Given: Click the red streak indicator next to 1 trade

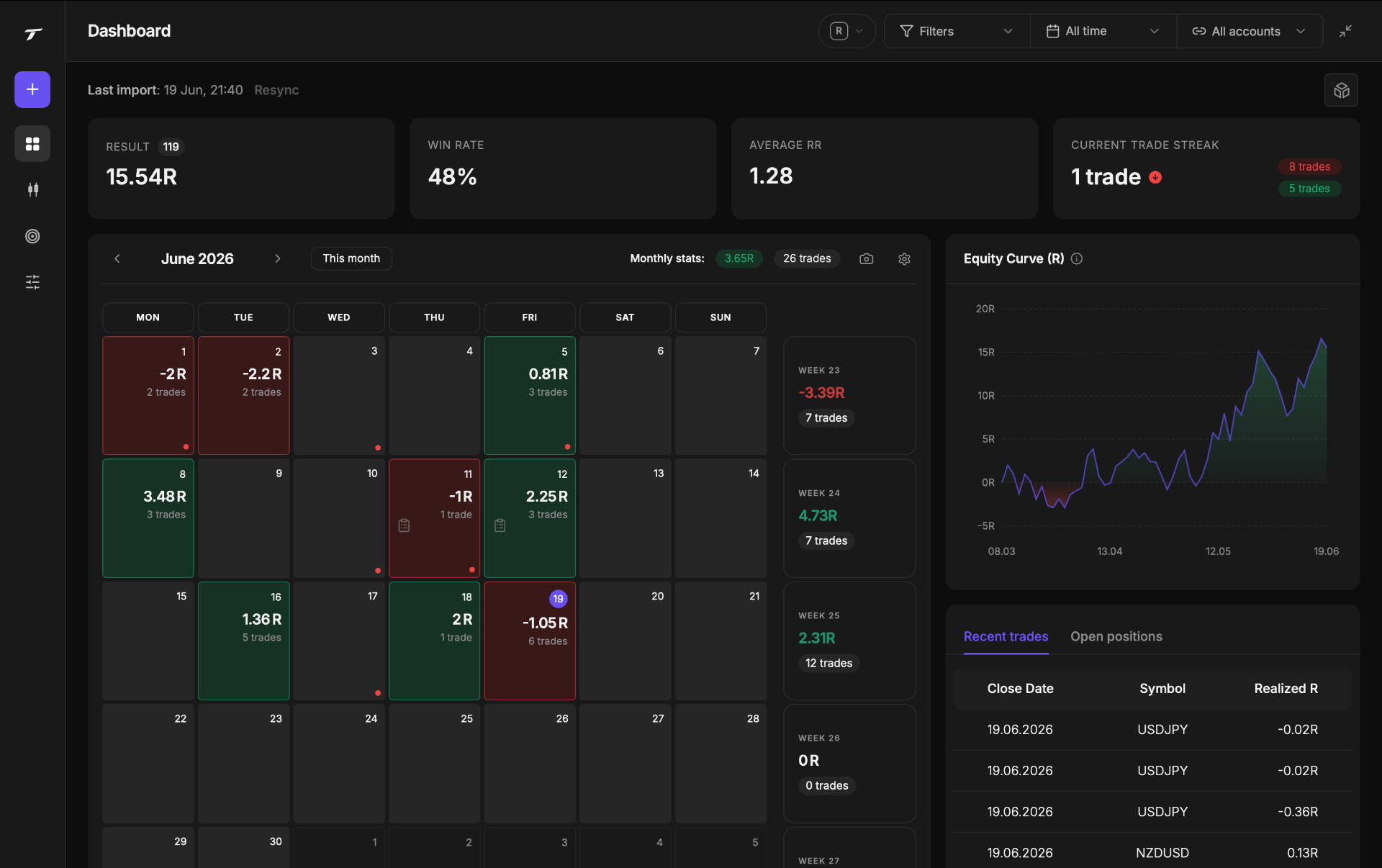Looking at the screenshot, I should tap(1155, 177).
